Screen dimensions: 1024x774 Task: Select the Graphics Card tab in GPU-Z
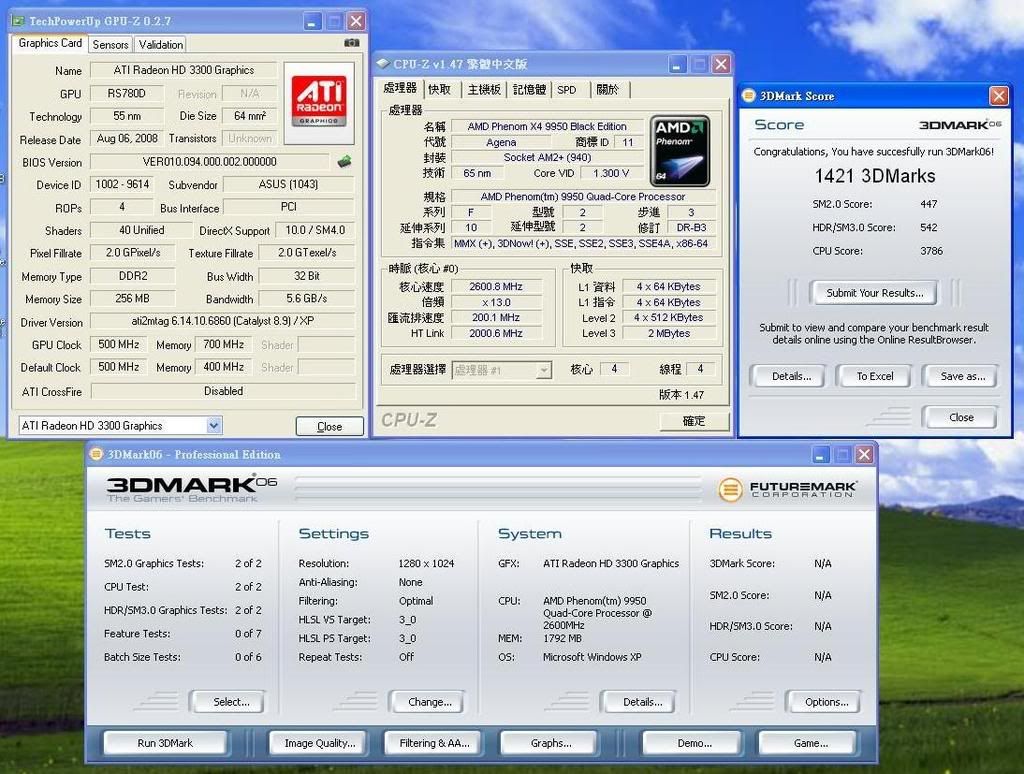click(50, 43)
